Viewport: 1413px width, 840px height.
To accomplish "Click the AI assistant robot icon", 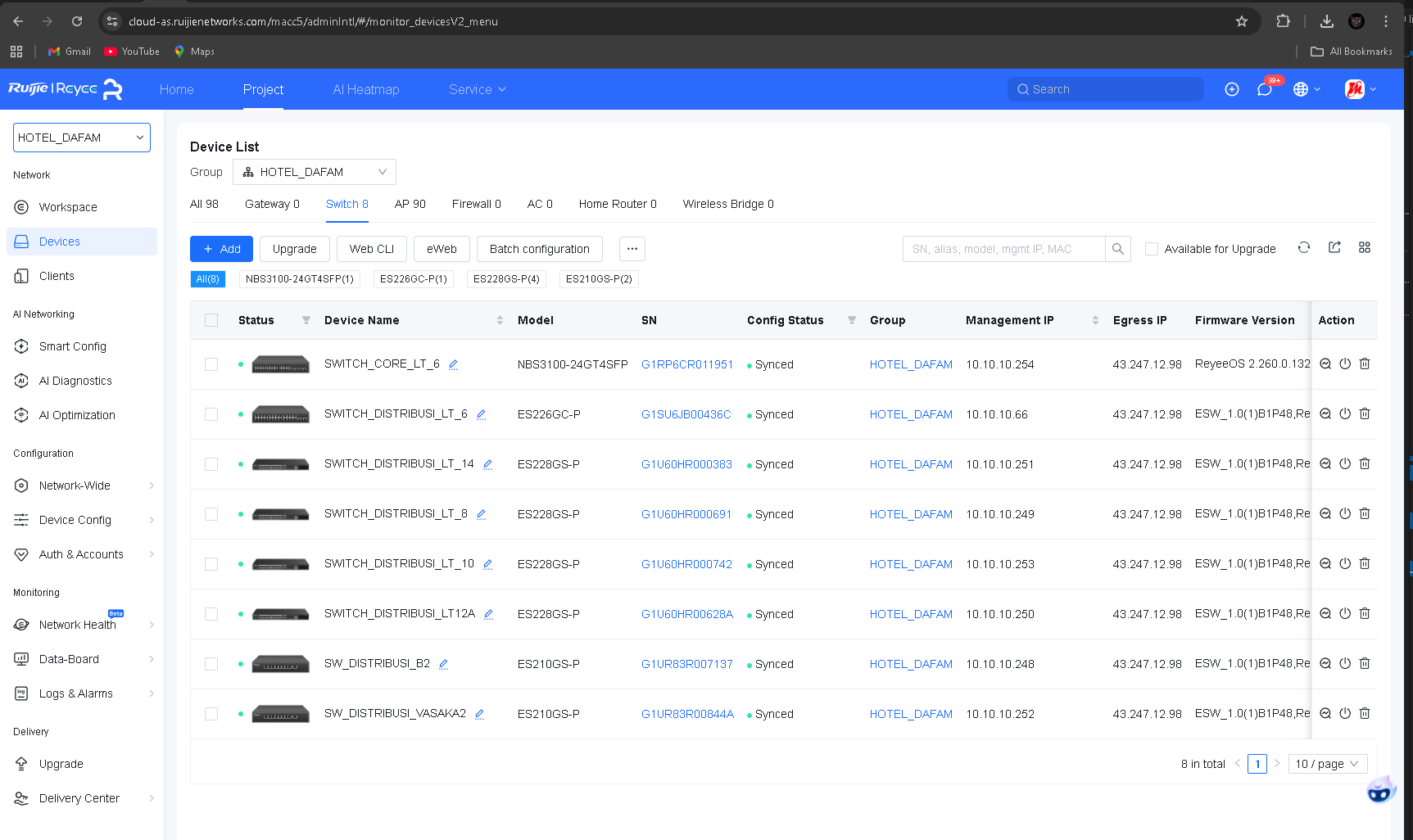I will [x=1380, y=790].
